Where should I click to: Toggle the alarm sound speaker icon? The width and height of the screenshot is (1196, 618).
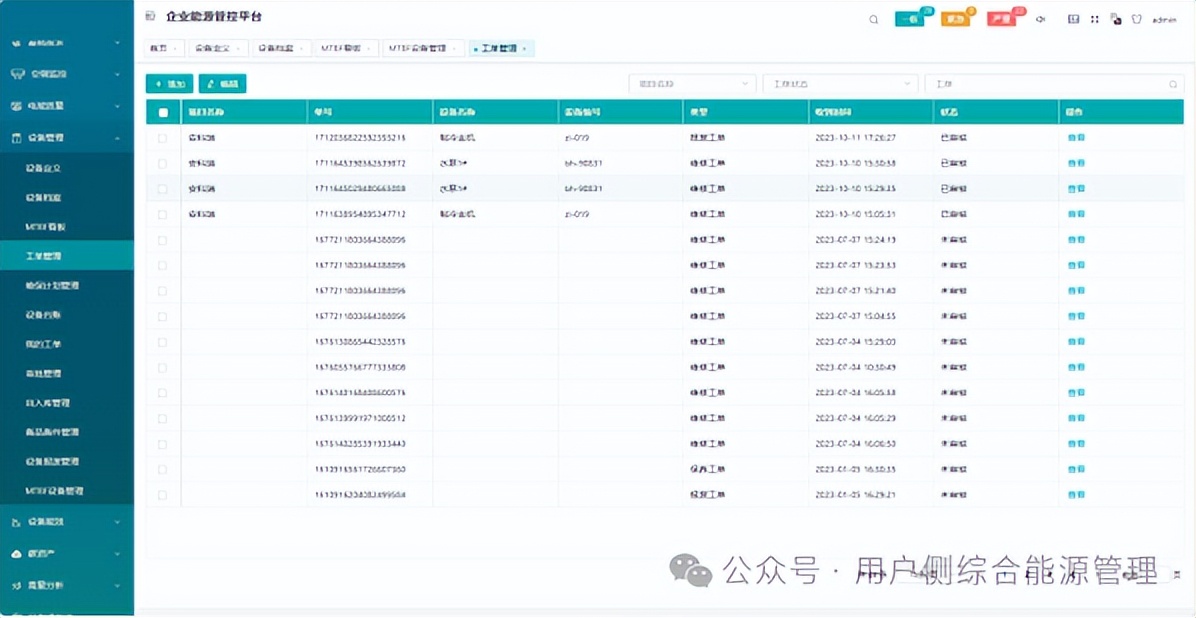1040,20
